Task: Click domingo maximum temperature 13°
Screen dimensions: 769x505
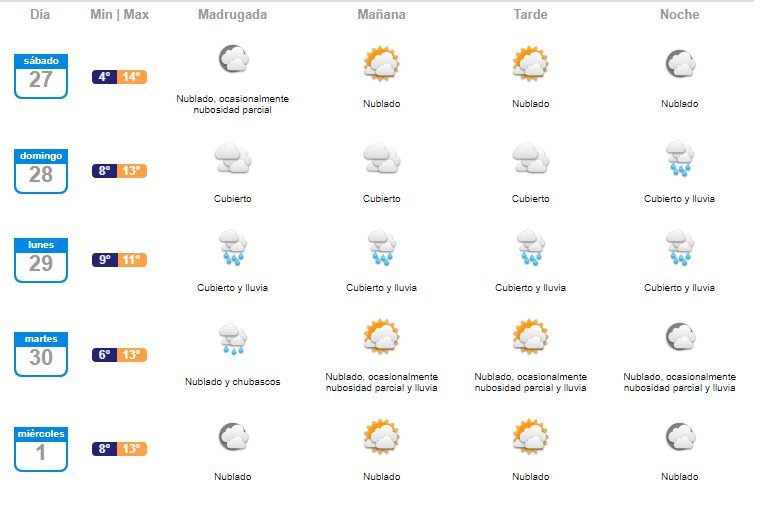Action: point(132,171)
